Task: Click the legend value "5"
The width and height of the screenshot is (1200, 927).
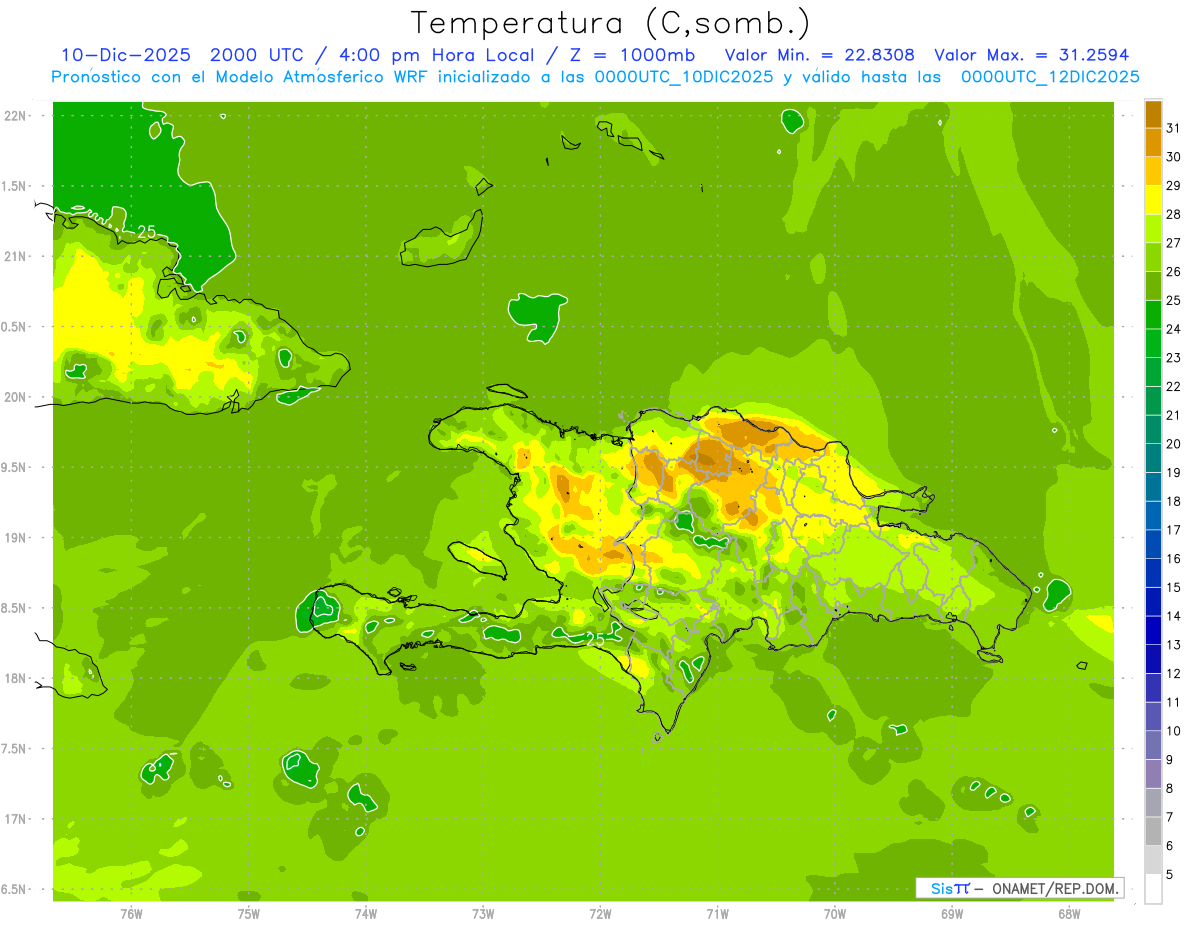Action: click(x=1170, y=875)
